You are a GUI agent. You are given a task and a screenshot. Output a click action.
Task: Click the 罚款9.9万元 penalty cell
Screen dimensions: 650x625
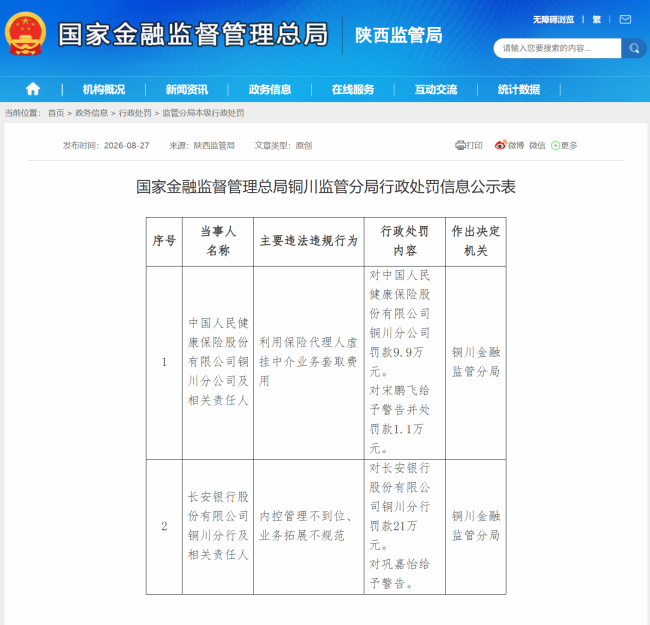coord(405,362)
